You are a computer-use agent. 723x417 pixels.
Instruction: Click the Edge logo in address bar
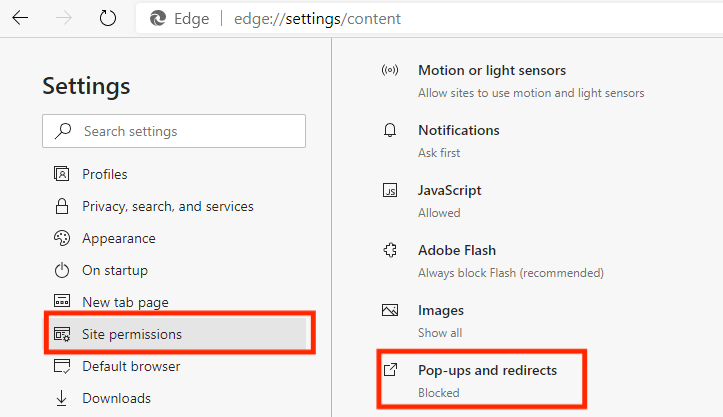point(157,18)
